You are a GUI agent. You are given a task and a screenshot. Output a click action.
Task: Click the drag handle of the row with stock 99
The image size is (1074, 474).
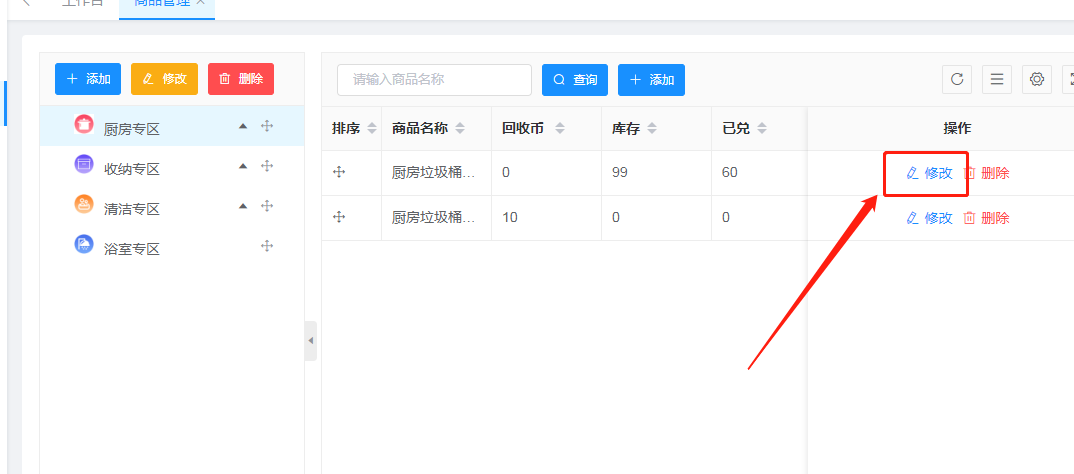click(x=339, y=172)
